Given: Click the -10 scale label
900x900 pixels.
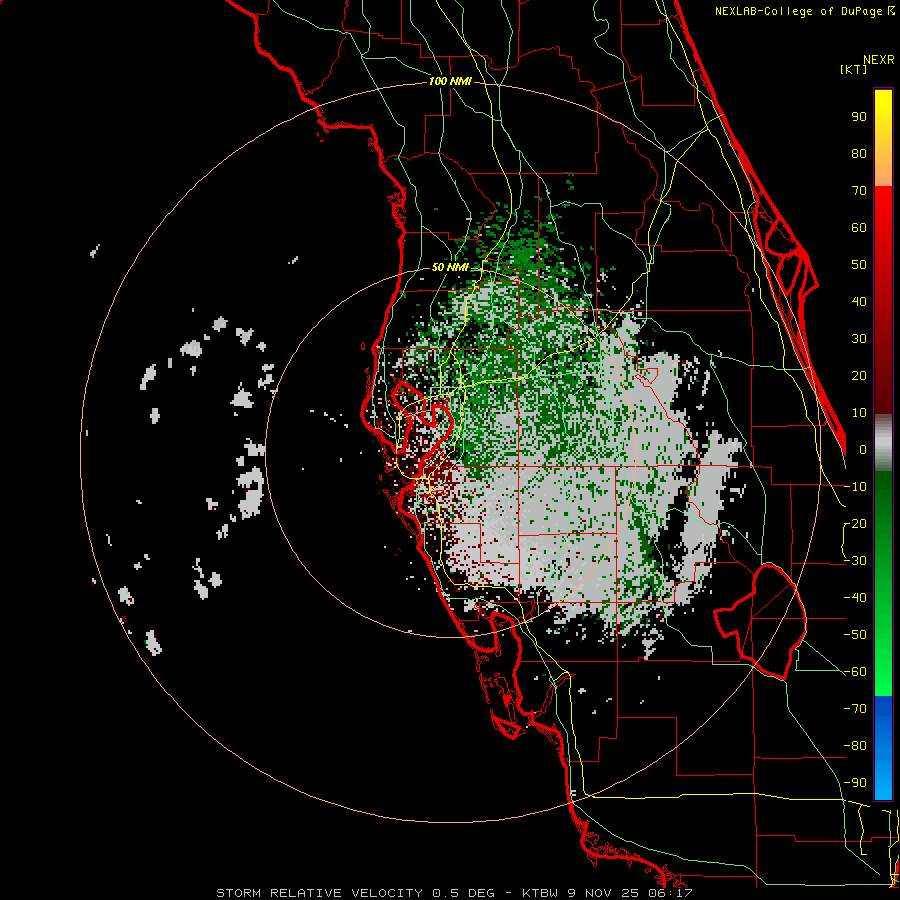Looking at the screenshot, I should 855,487.
